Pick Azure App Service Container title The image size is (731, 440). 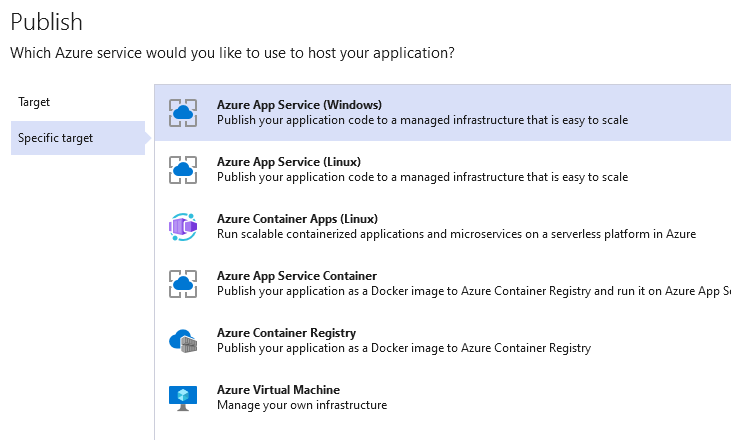(x=297, y=276)
